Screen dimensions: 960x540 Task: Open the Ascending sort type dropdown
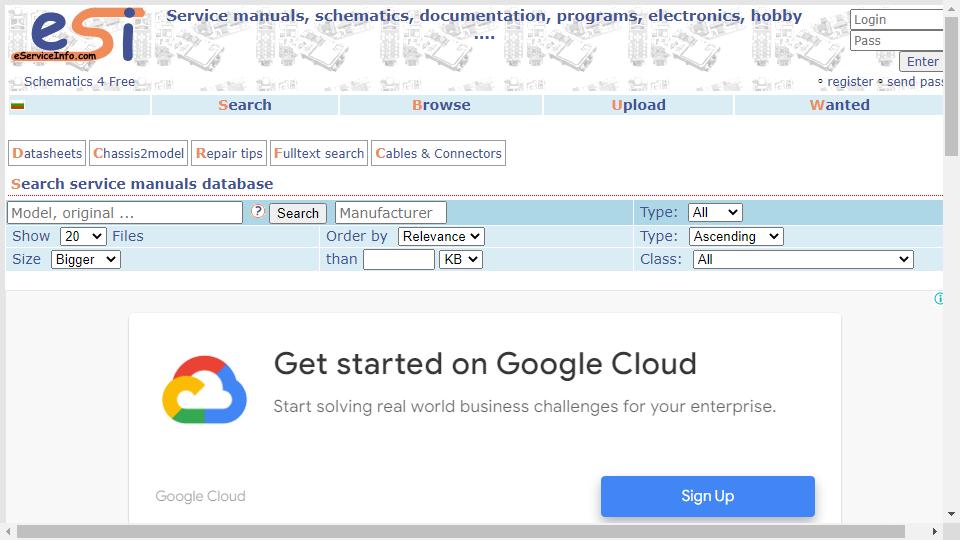tap(736, 236)
